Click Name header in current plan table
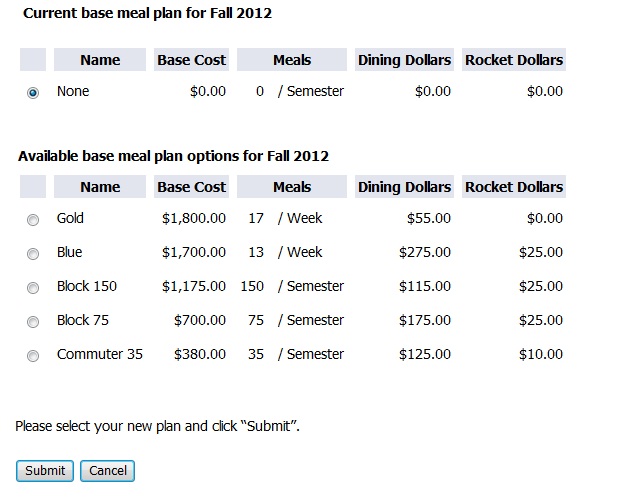The height and width of the screenshot is (497, 630). pyautogui.click(x=100, y=60)
